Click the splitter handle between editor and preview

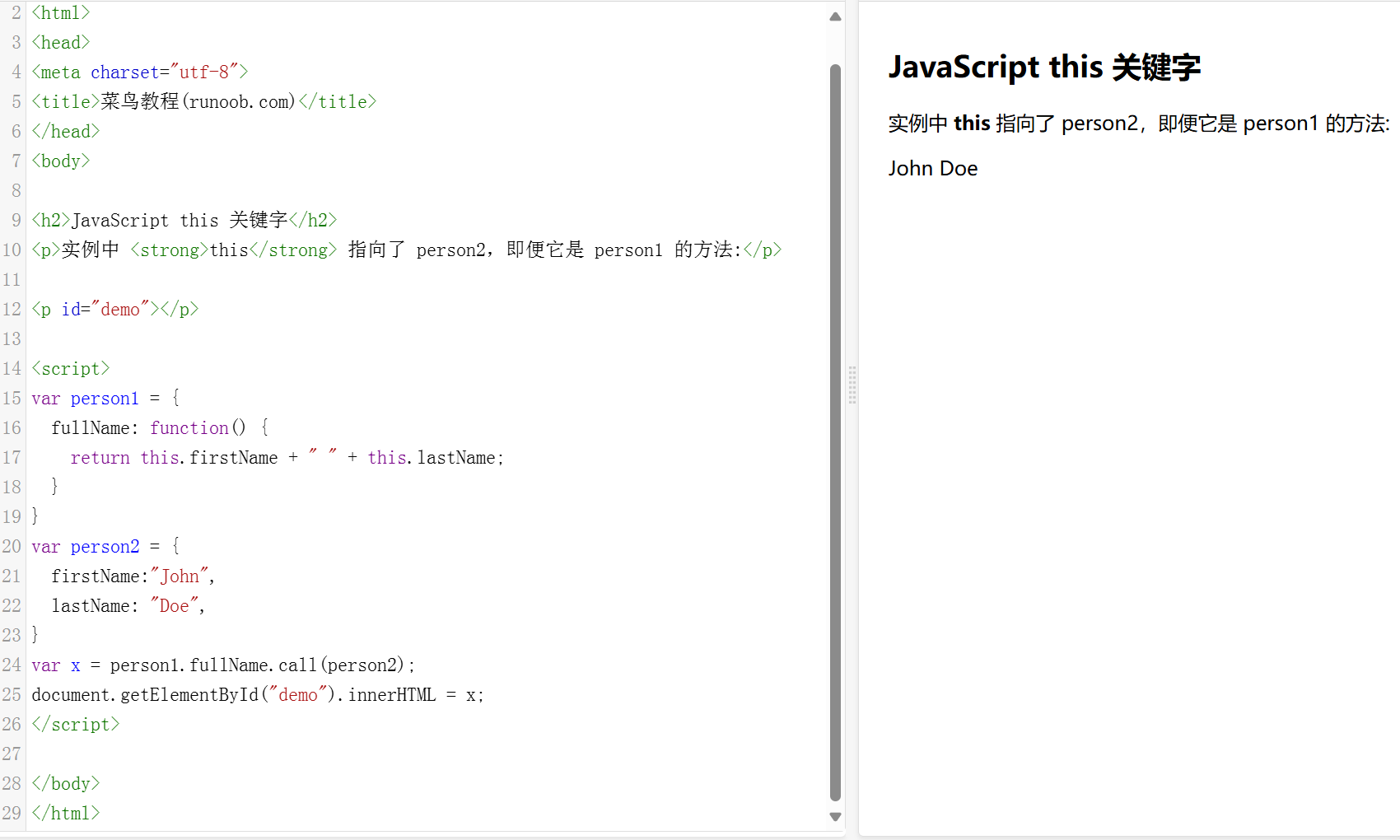point(852,385)
